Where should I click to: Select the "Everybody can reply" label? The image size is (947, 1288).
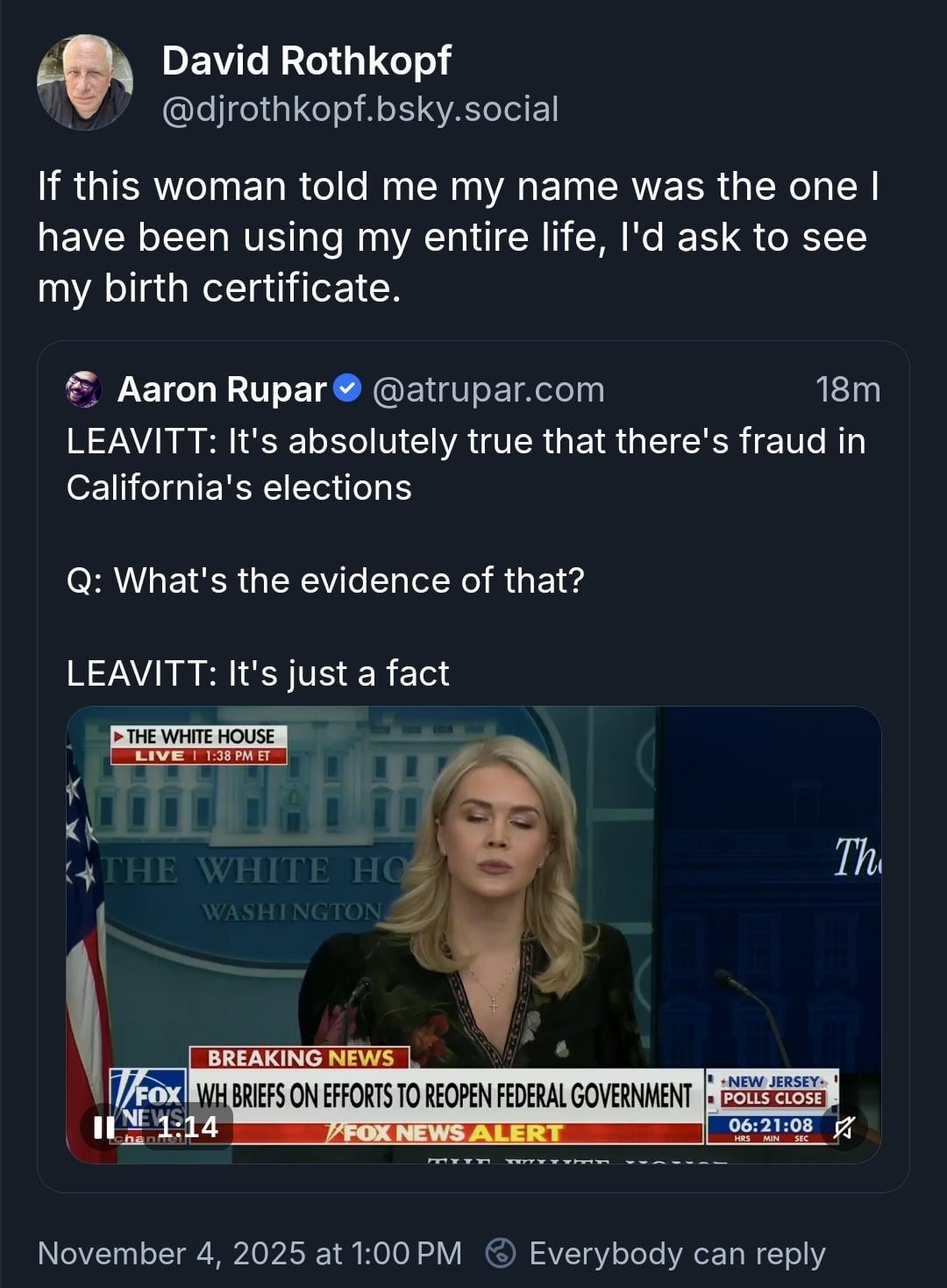677,1253
